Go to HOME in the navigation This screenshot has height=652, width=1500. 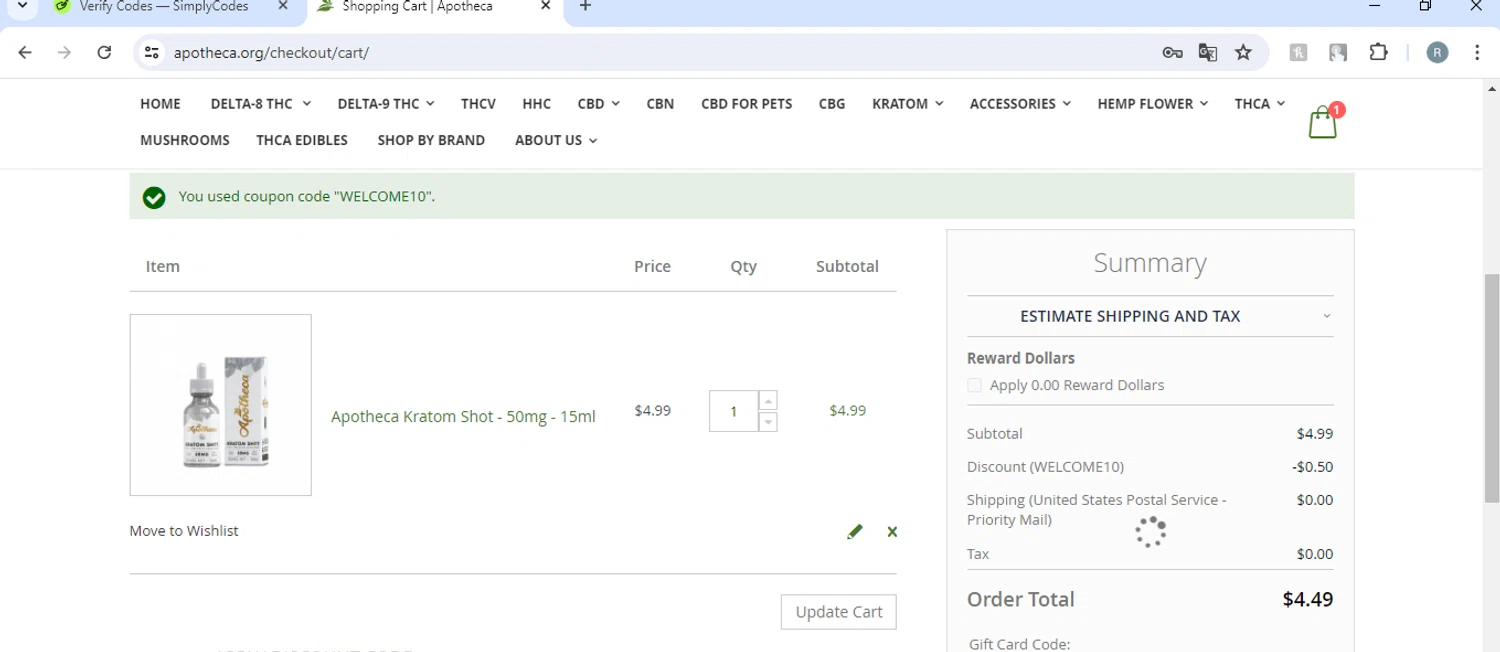click(x=160, y=104)
